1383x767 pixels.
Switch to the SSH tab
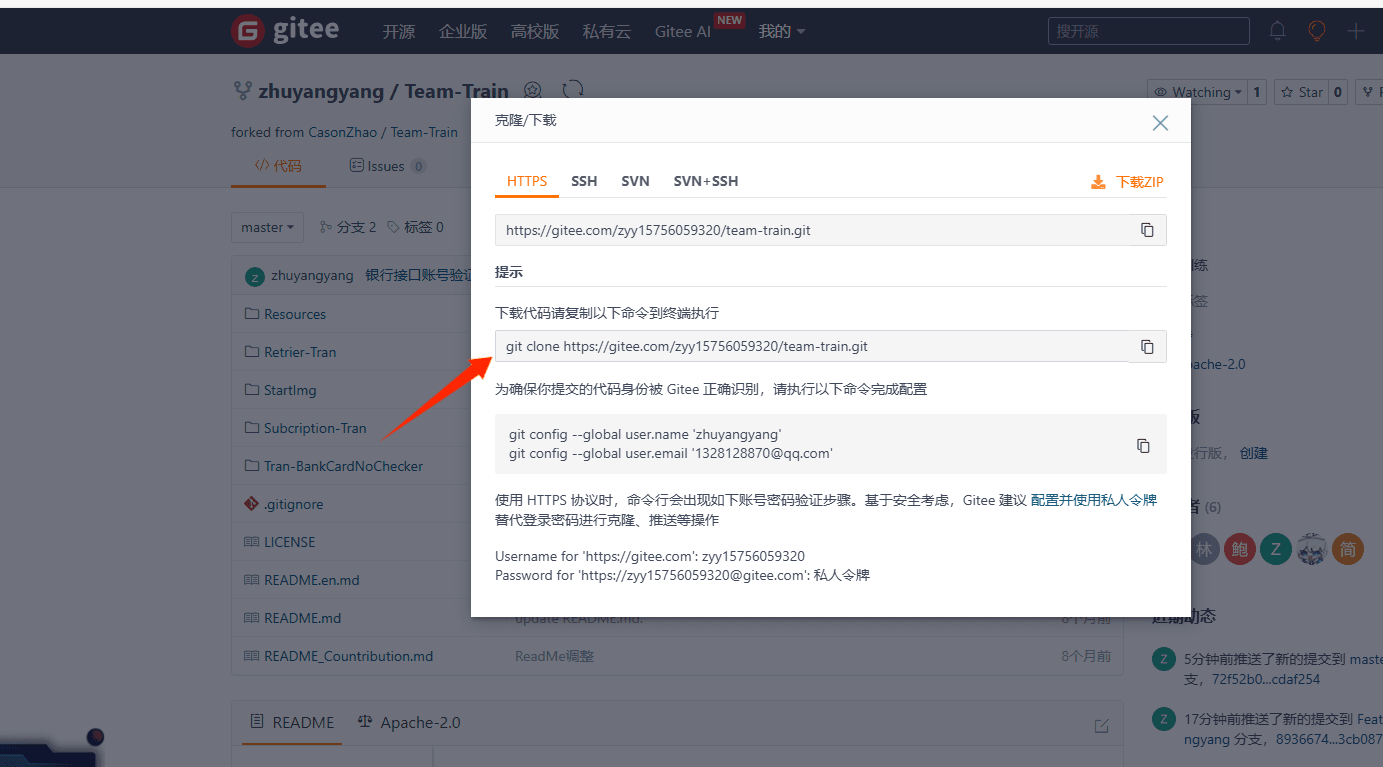point(584,181)
